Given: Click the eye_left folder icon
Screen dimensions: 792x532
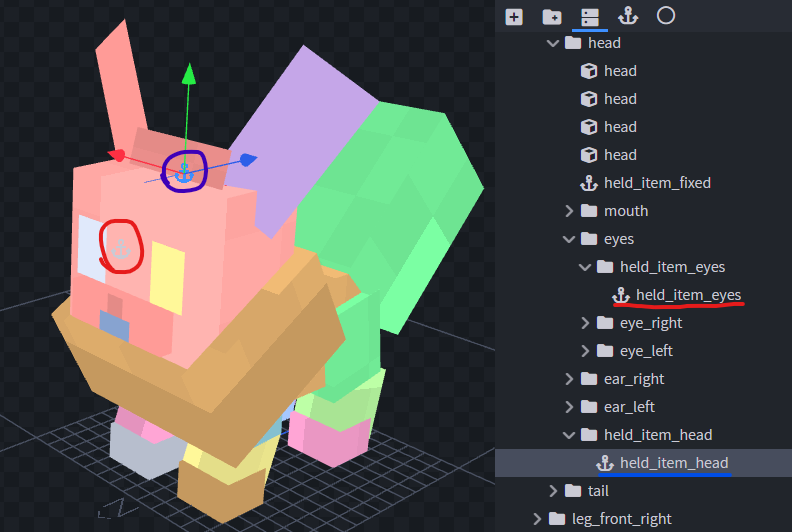Looking at the screenshot, I should [605, 351].
